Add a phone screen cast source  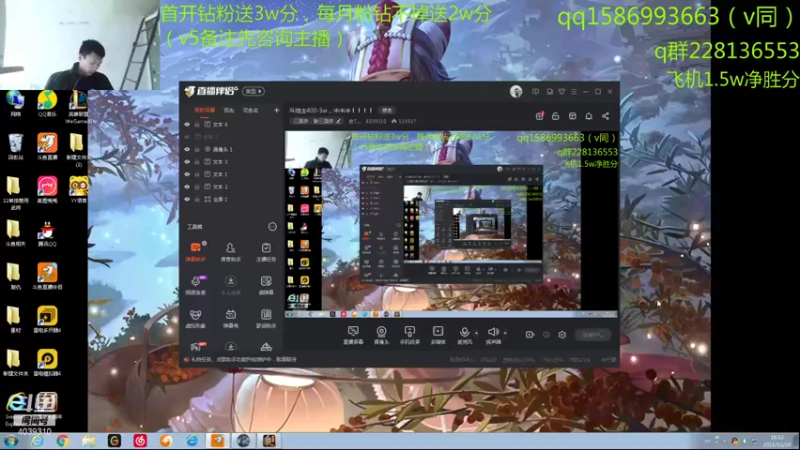coord(410,335)
